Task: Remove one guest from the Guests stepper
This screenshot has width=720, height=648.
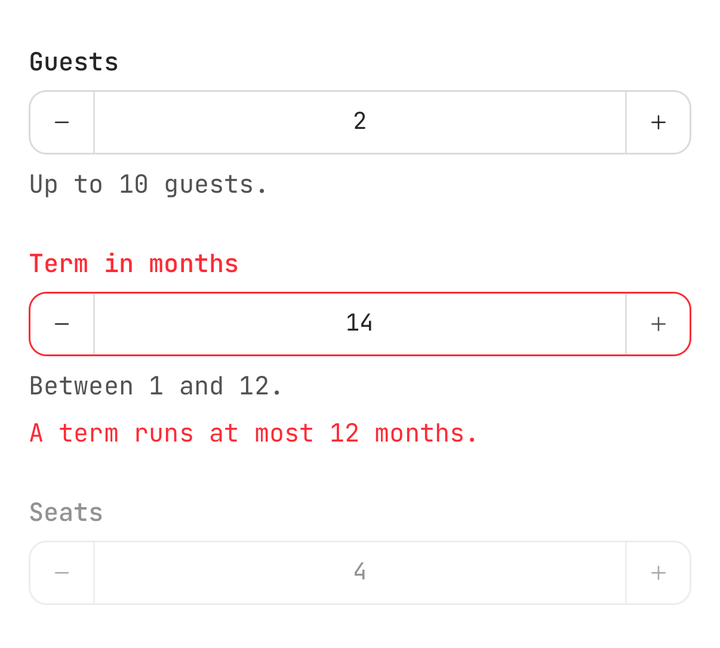Action: pyautogui.click(x=62, y=122)
